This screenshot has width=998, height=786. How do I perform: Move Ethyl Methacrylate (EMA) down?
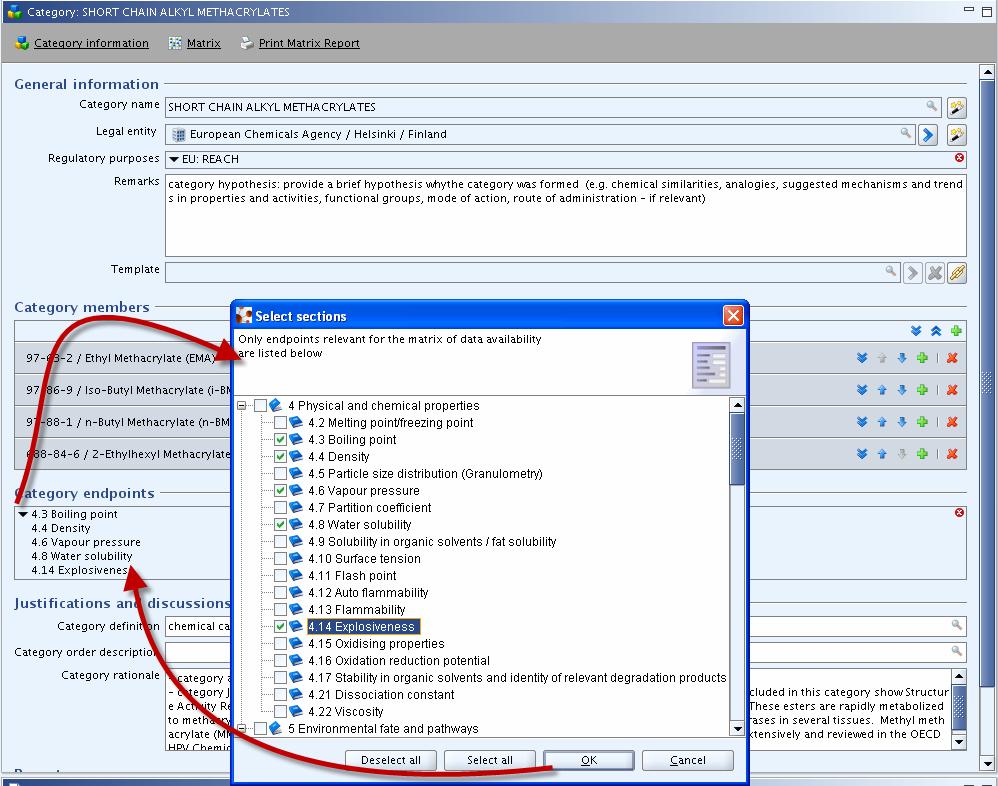(902, 358)
